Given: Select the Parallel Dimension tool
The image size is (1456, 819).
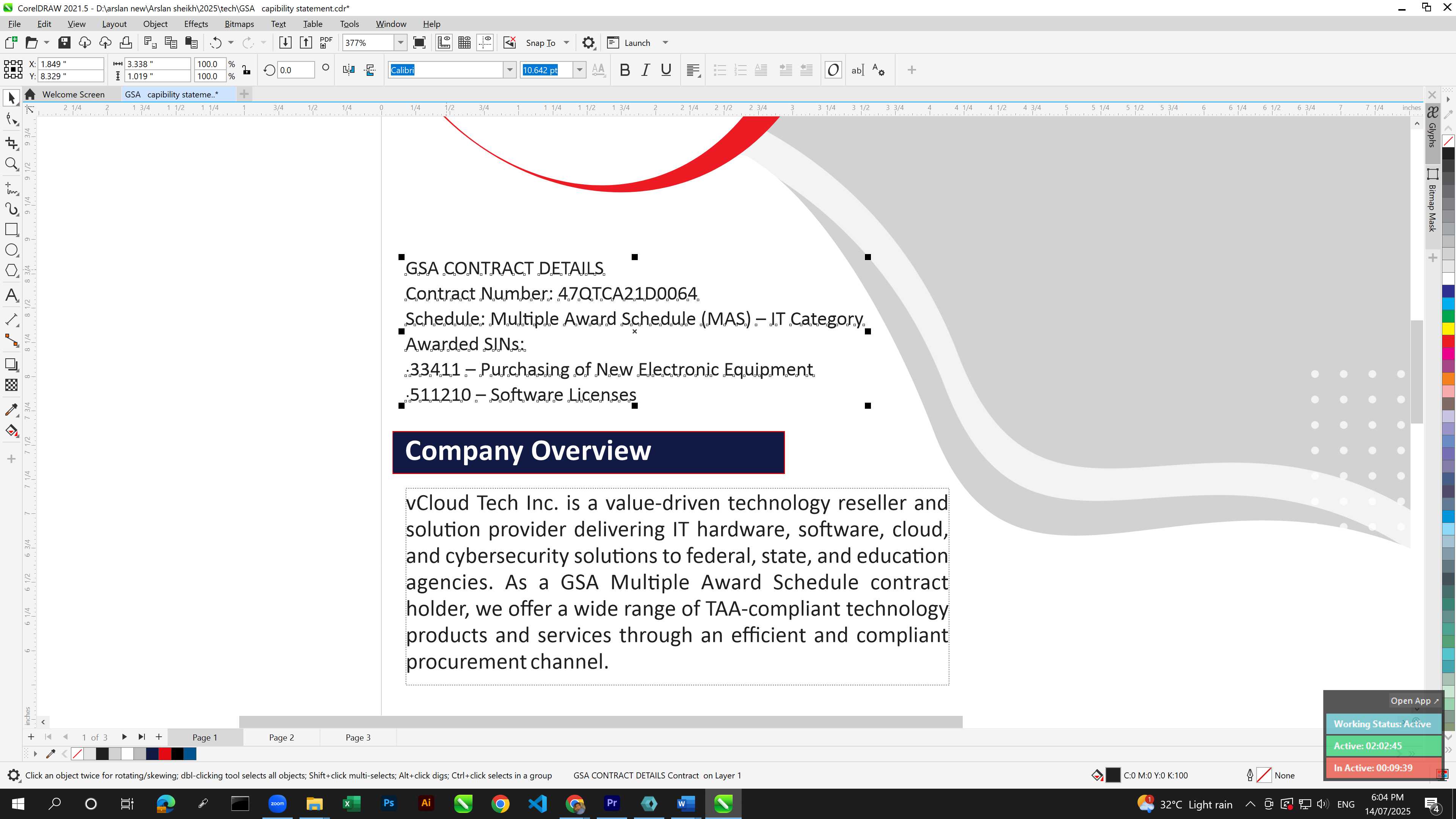Looking at the screenshot, I should point(11,319).
